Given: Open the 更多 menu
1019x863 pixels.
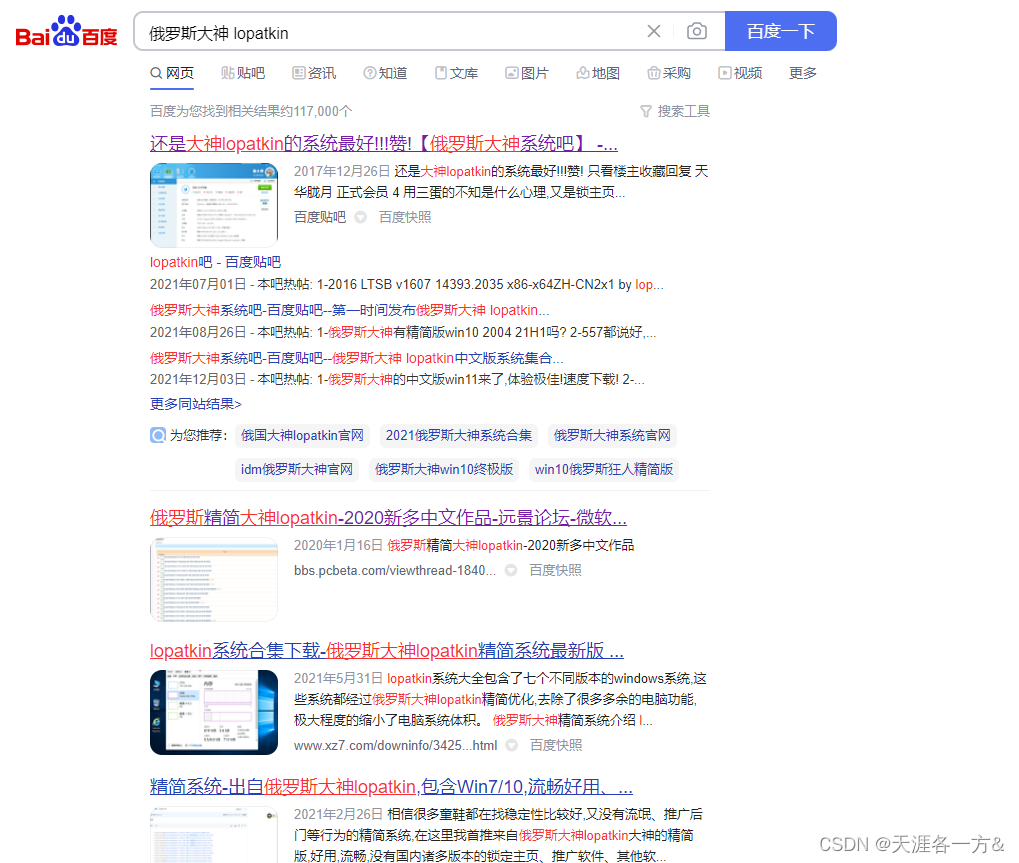Looking at the screenshot, I should point(803,73).
